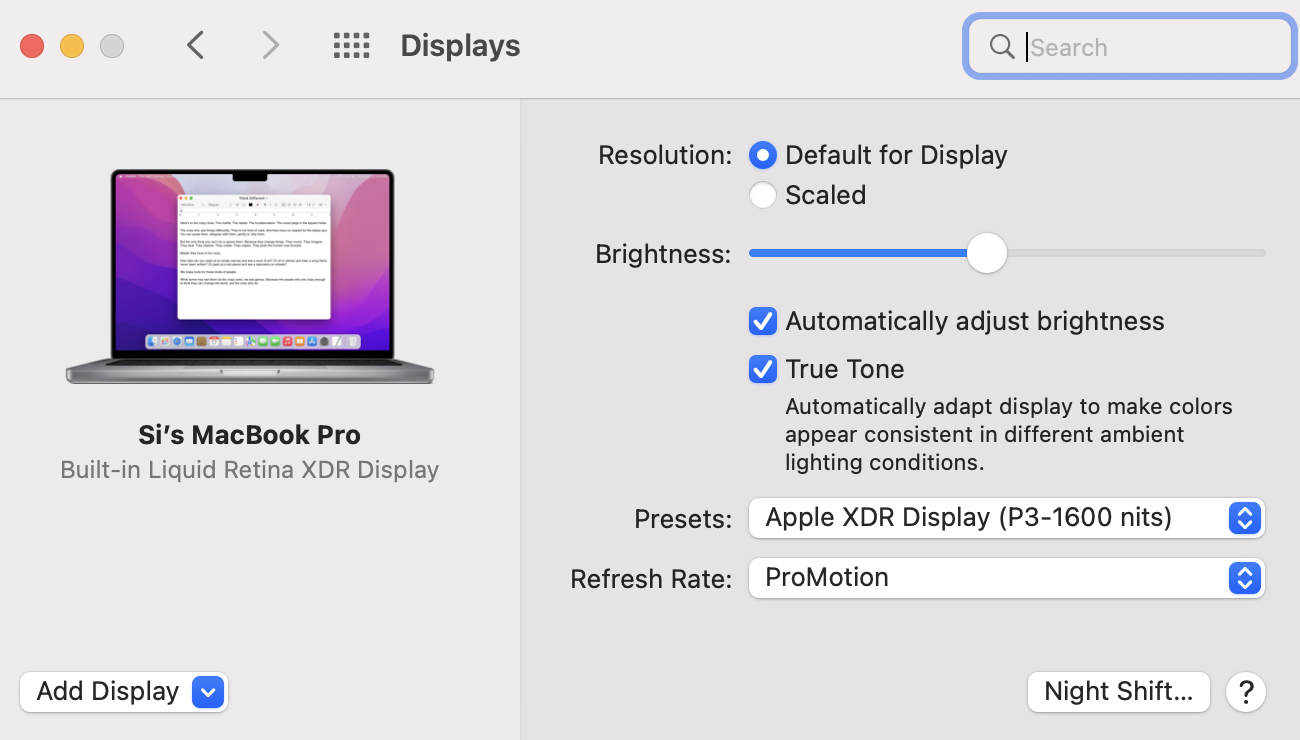Select the MacBook Pro display thumbnail
Screen dimensions: 1300x740
click(250, 275)
